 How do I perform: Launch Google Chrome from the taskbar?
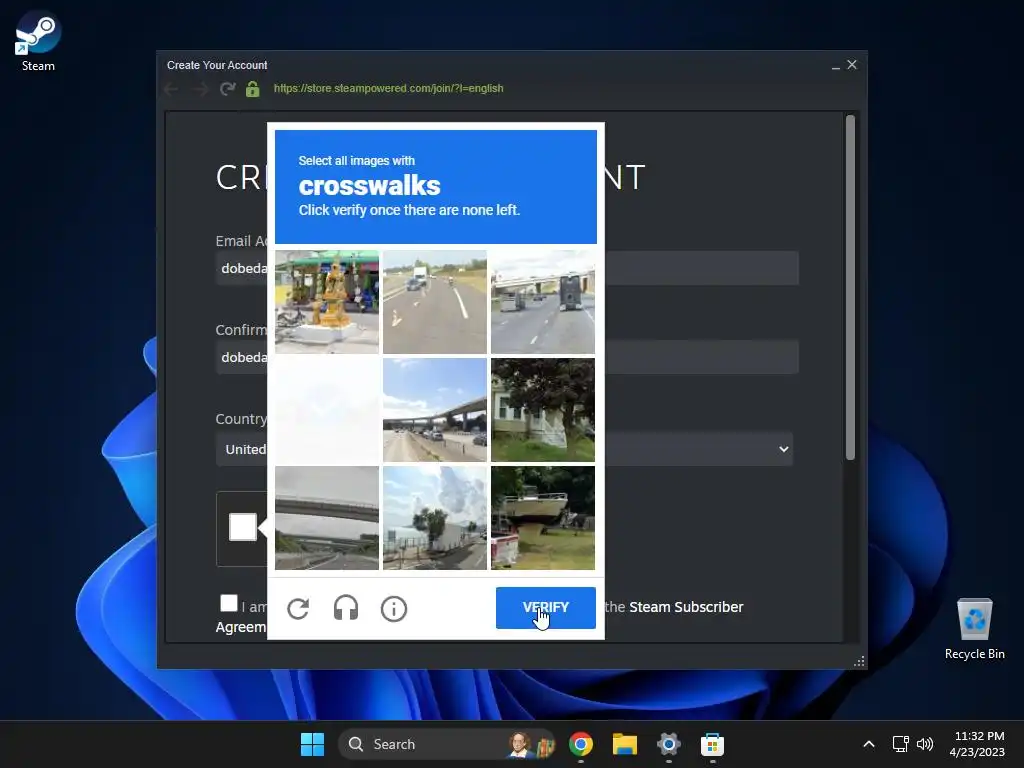[x=581, y=744]
